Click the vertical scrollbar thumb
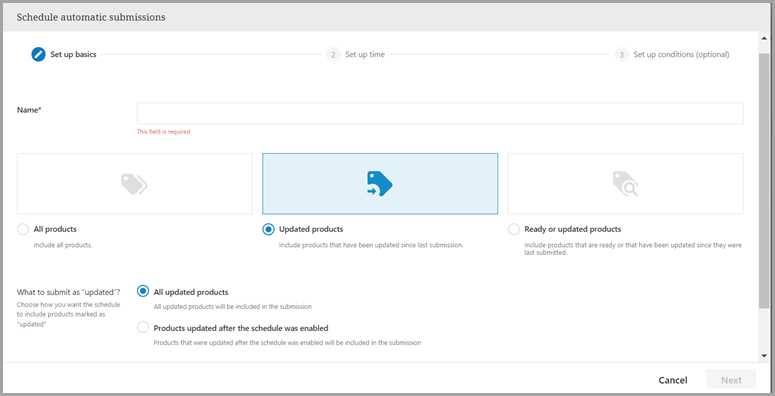 pyautogui.click(x=764, y=180)
